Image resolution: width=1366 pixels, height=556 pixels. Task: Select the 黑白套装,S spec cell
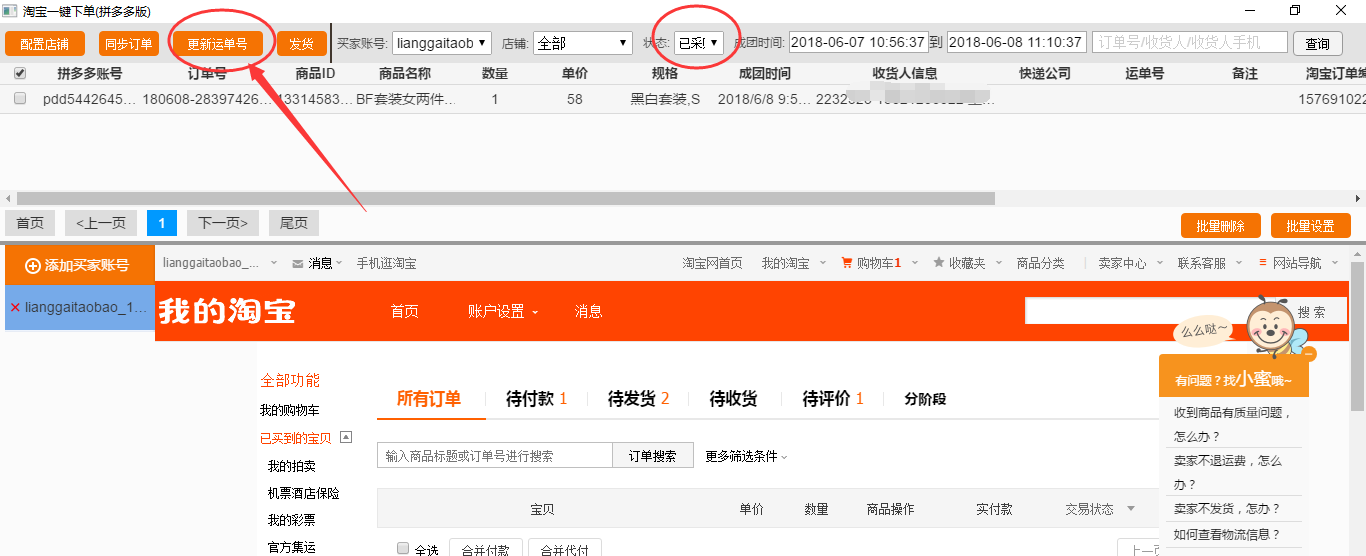point(665,99)
